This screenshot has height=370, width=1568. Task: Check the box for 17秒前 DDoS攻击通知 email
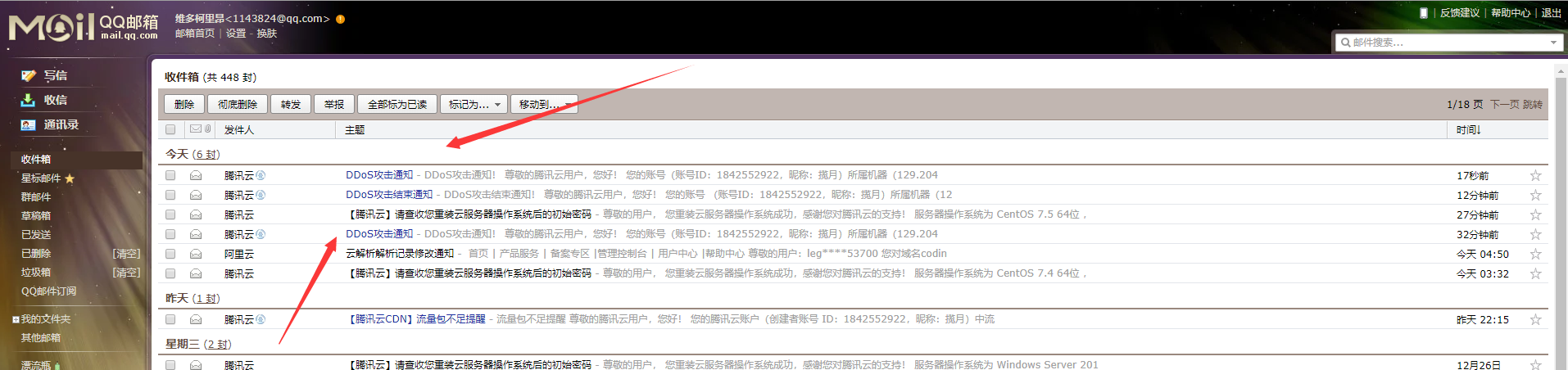170,175
